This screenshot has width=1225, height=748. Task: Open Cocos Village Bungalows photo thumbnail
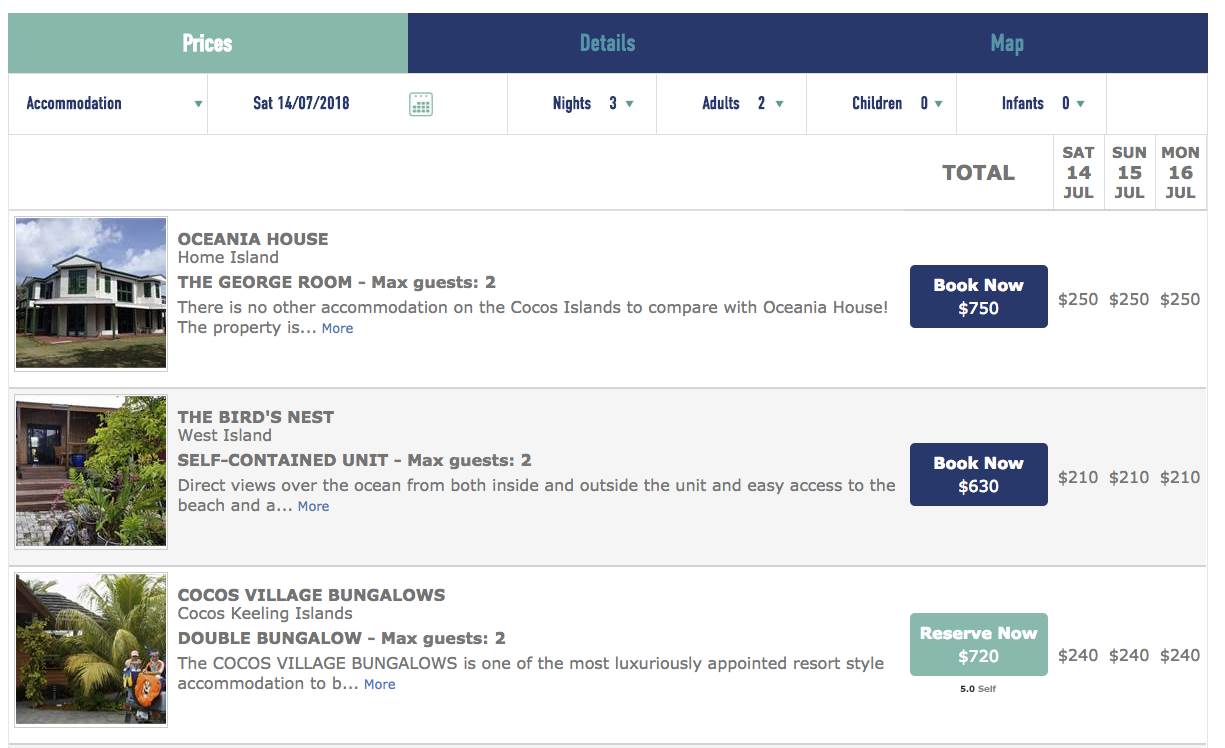click(x=91, y=649)
